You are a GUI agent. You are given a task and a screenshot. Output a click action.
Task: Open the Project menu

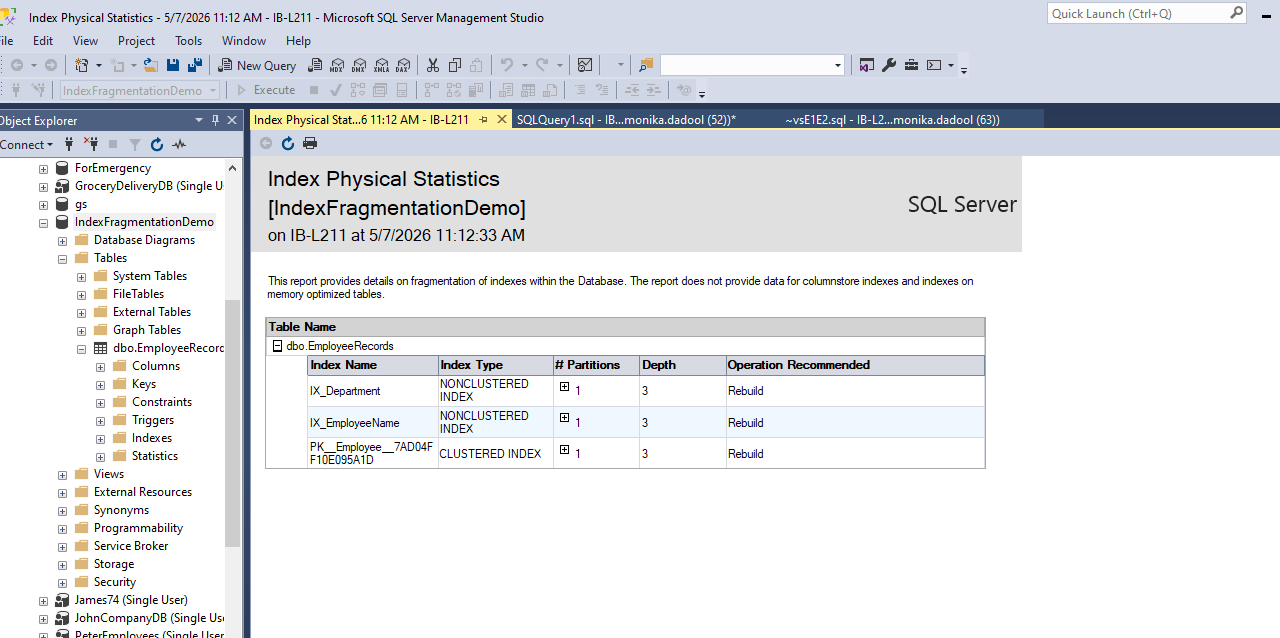point(136,41)
